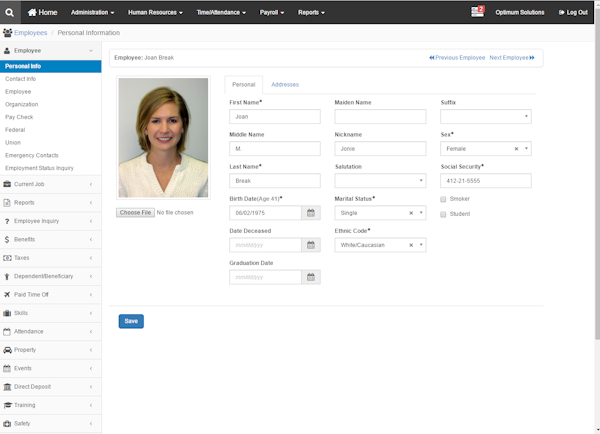Click the Choose File button

tap(135, 213)
